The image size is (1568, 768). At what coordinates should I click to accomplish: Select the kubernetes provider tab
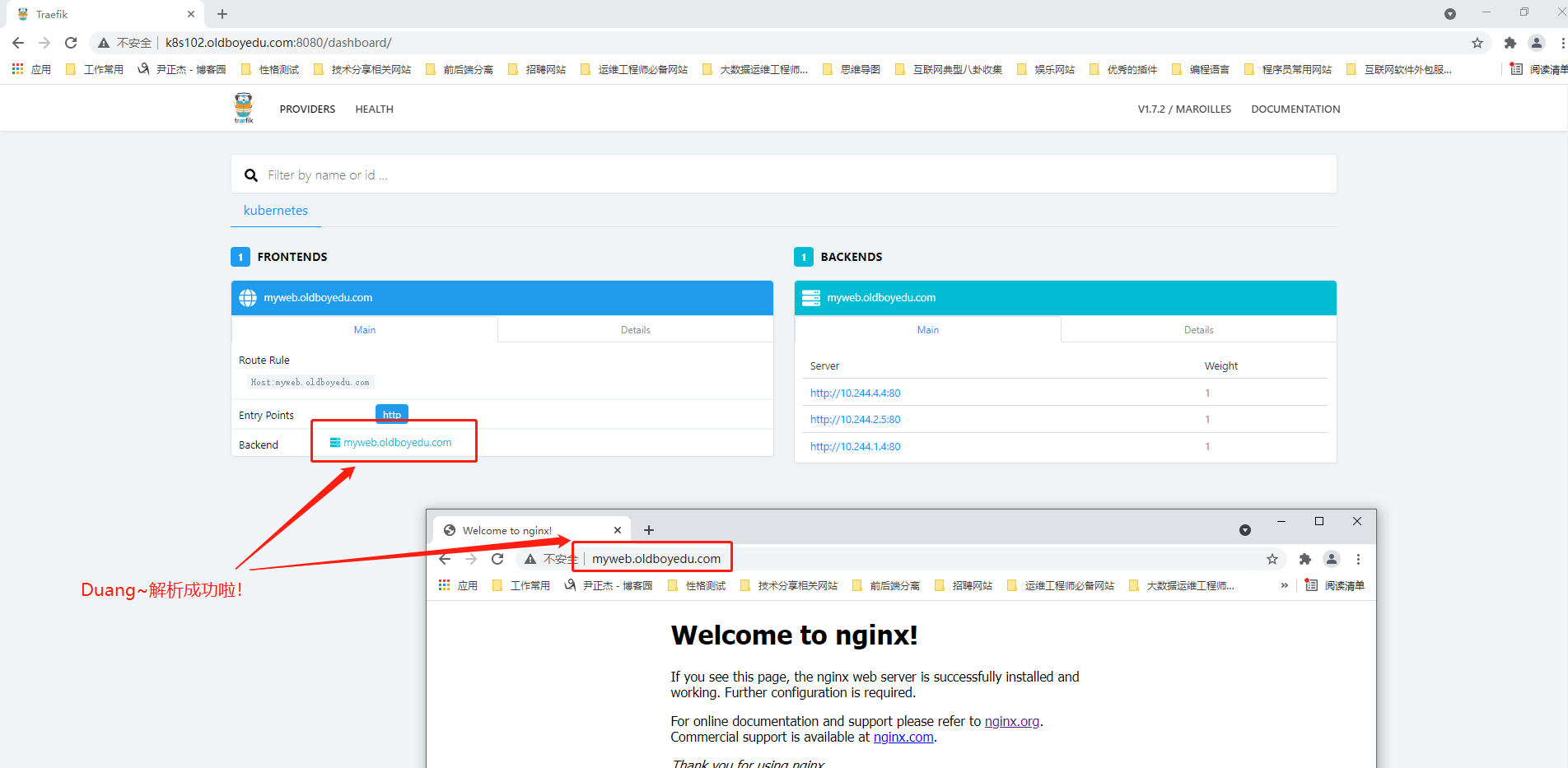tap(275, 211)
